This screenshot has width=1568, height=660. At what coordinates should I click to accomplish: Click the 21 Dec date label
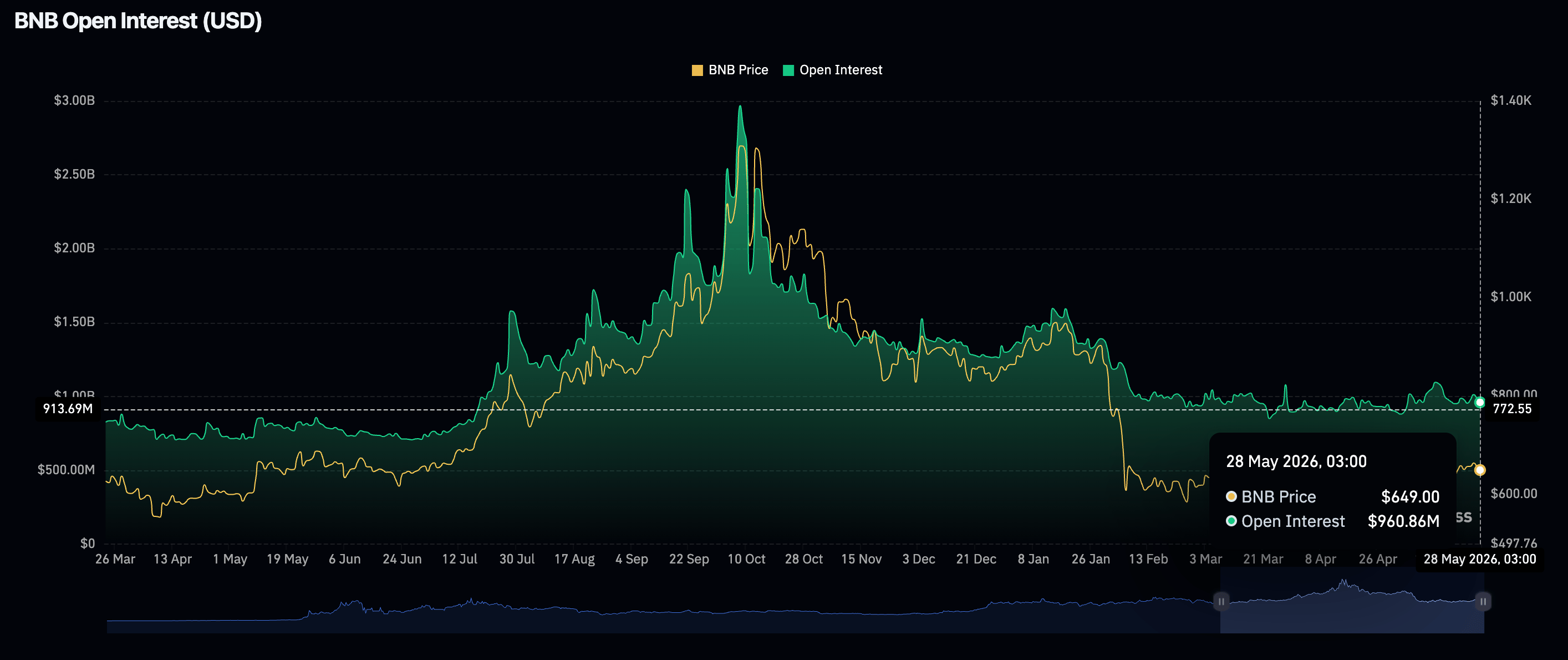click(976, 559)
